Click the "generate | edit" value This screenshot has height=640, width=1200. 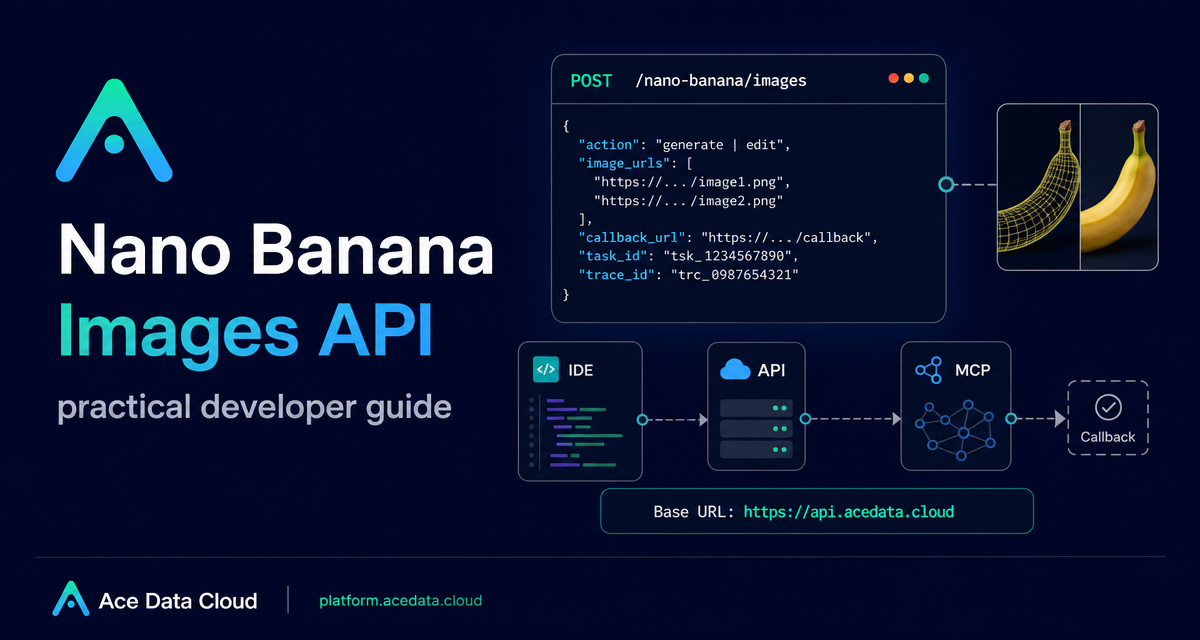point(722,145)
